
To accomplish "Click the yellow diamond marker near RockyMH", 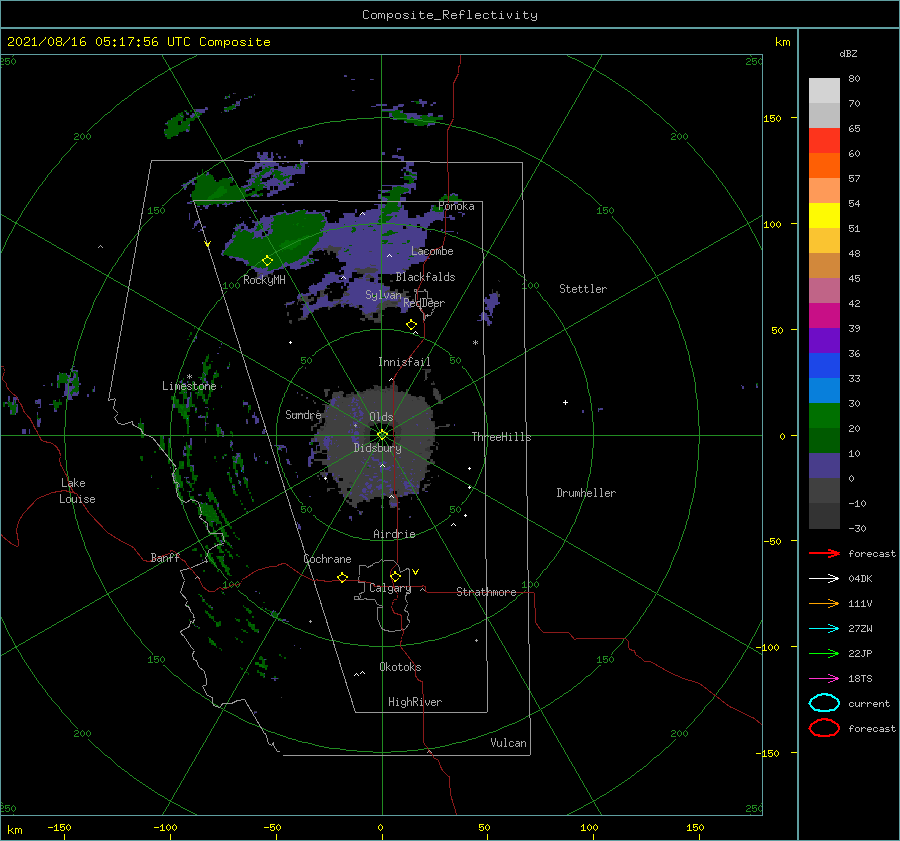I will pos(267,261).
